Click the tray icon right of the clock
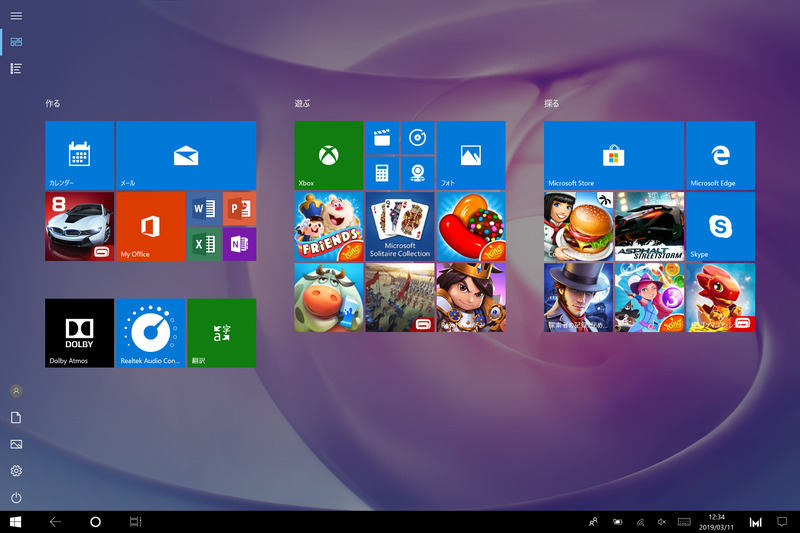Image resolution: width=800 pixels, height=533 pixels. coord(756,522)
